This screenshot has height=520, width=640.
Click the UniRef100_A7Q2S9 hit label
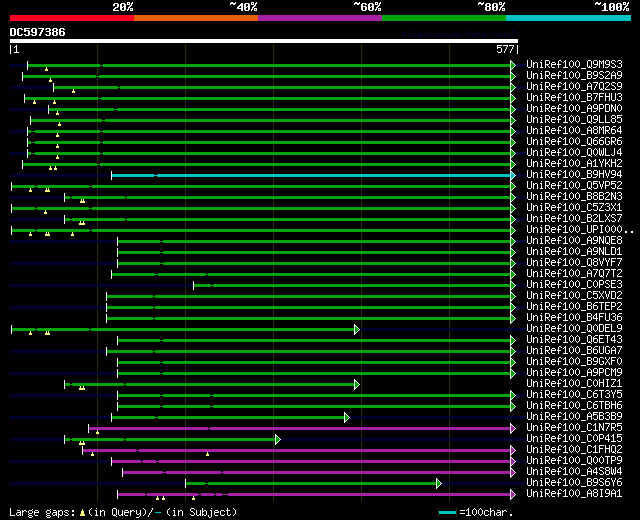pos(574,86)
